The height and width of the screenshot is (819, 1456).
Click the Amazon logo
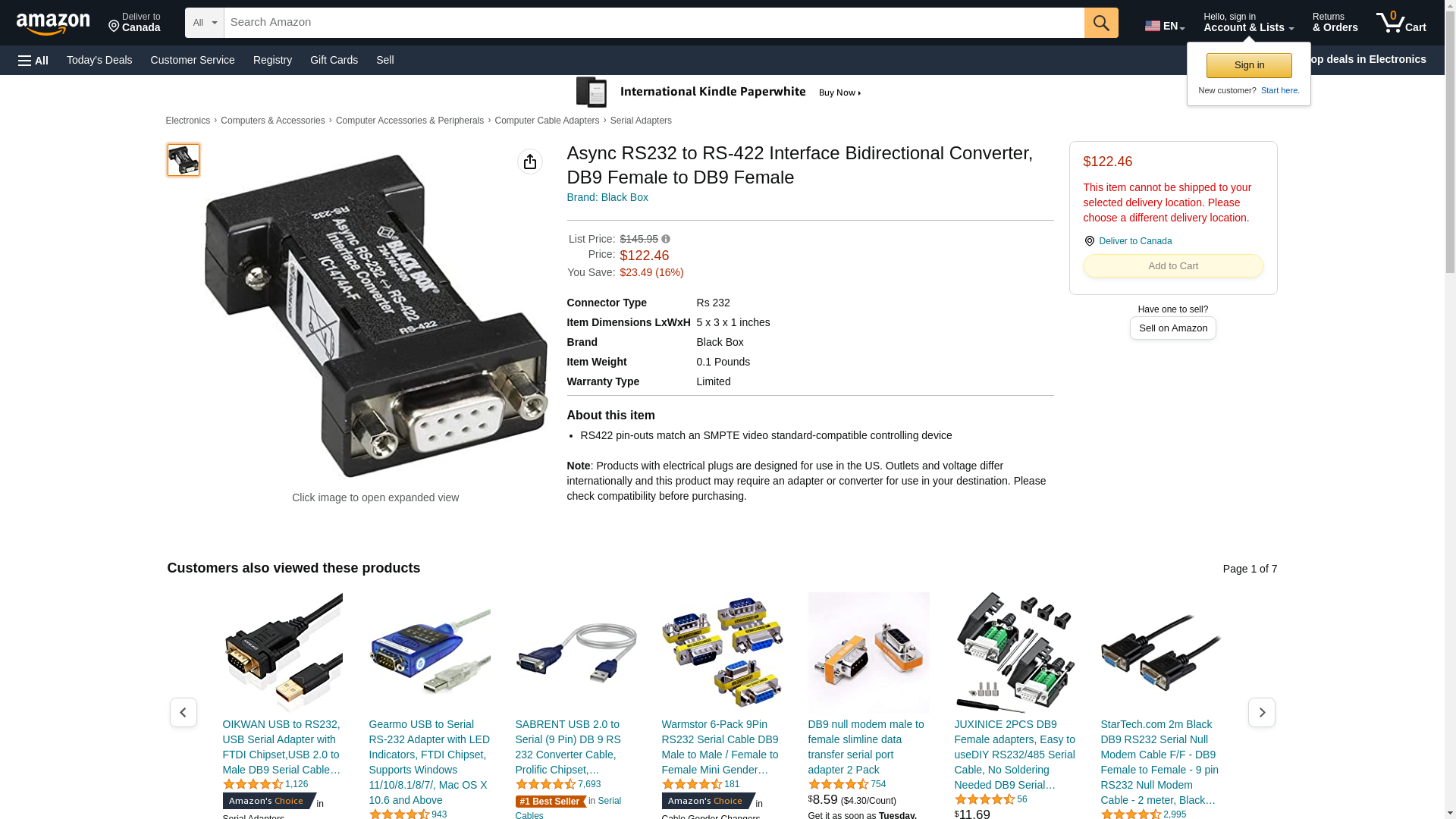coord(53,24)
